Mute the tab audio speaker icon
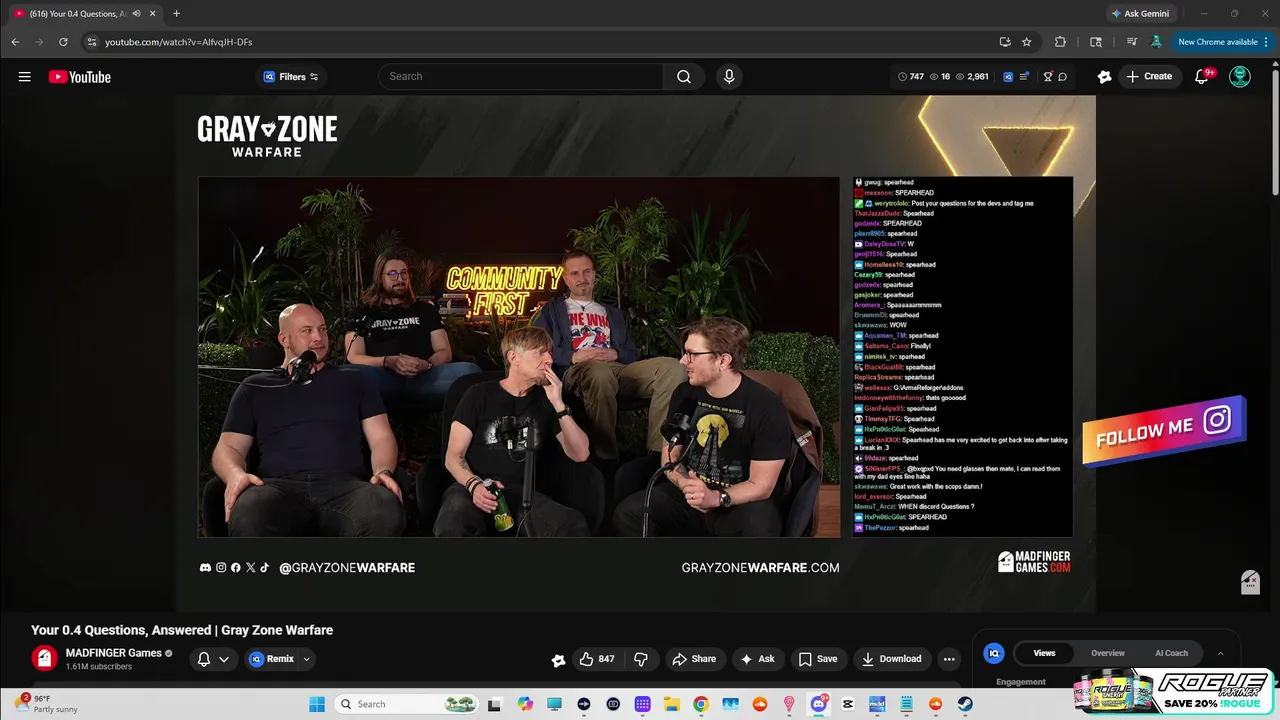This screenshot has width=1280, height=720. 136,13
